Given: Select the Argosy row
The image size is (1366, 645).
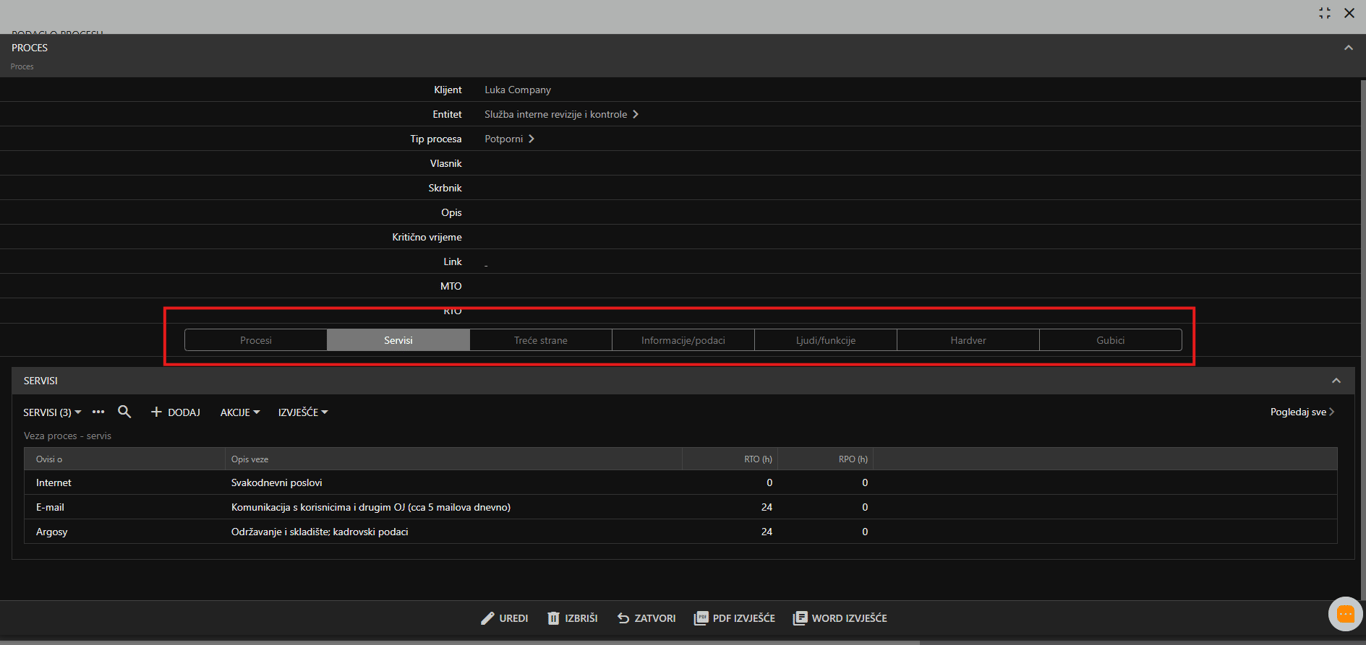Looking at the screenshot, I should click(681, 532).
